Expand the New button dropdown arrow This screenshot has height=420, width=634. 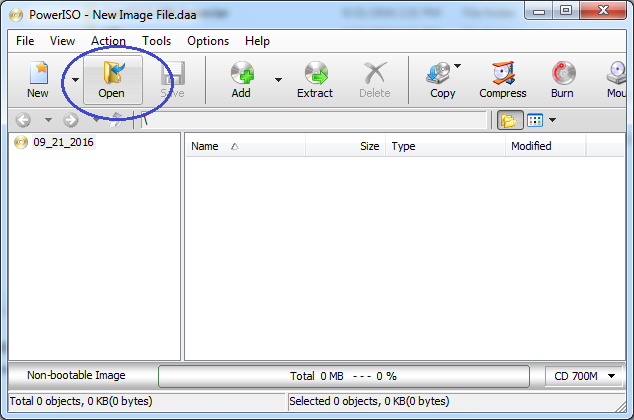click(75, 80)
